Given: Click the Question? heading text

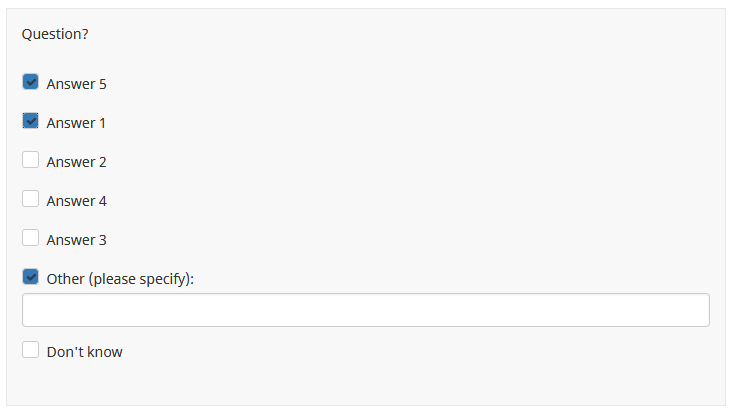Looking at the screenshot, I should [55, 34].
